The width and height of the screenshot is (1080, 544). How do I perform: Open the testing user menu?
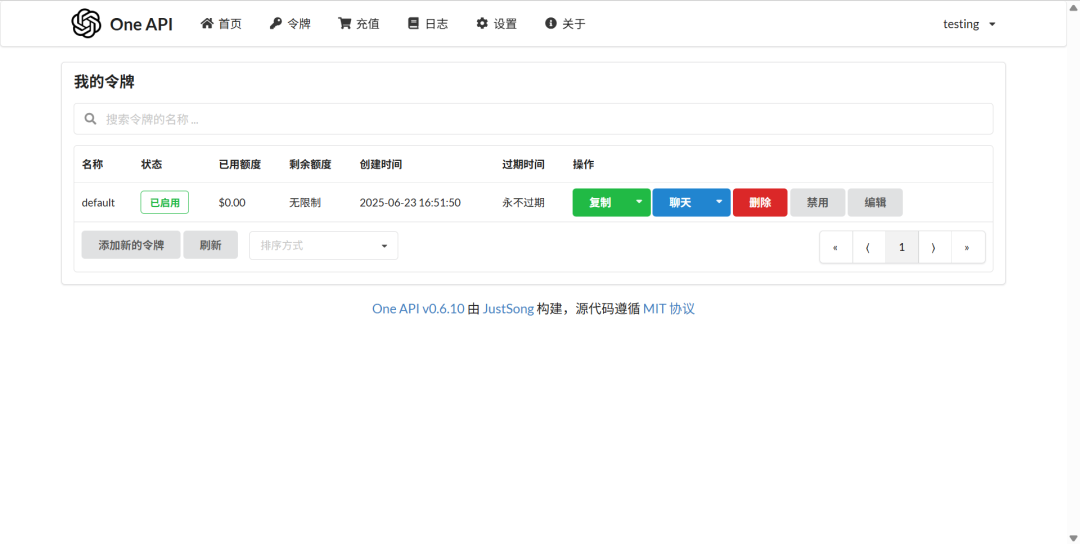click(969, 24)
